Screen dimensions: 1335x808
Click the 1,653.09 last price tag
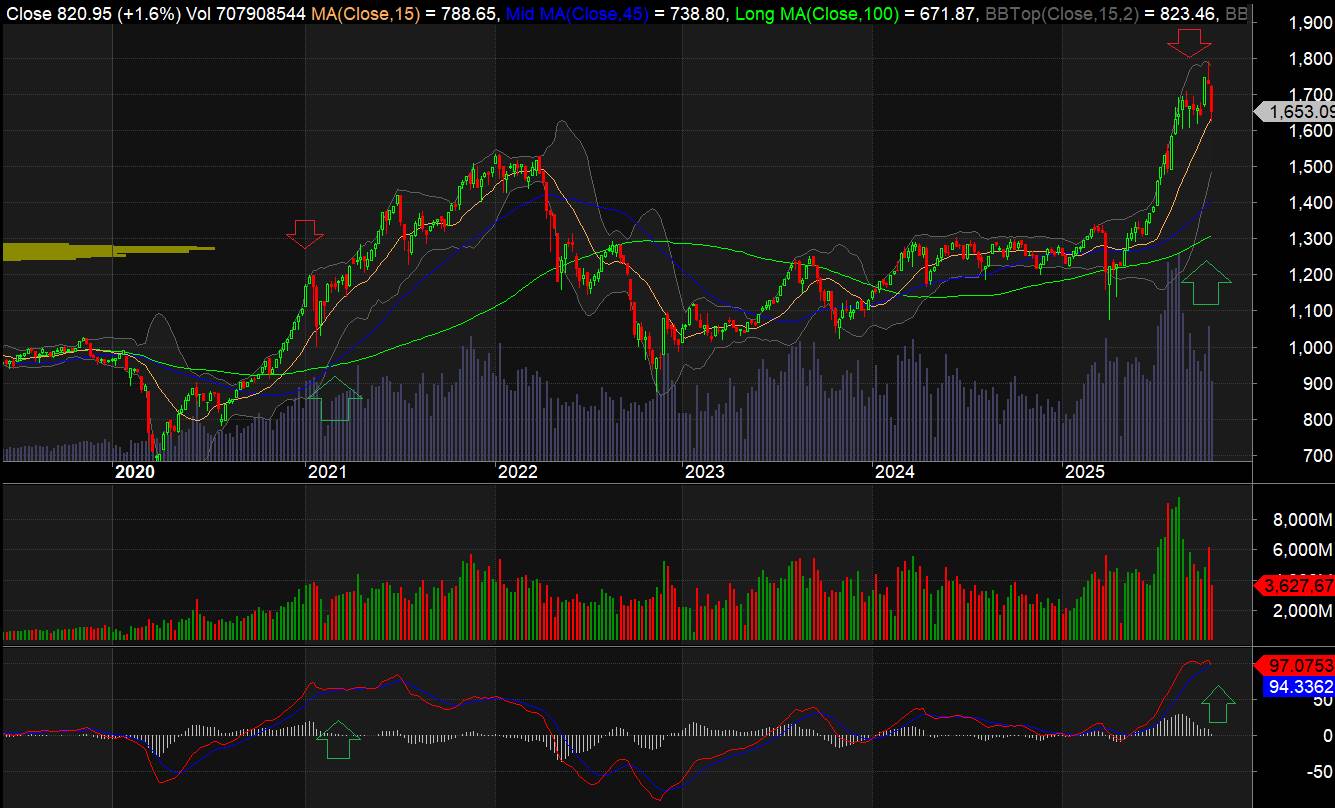point(1296,112)
